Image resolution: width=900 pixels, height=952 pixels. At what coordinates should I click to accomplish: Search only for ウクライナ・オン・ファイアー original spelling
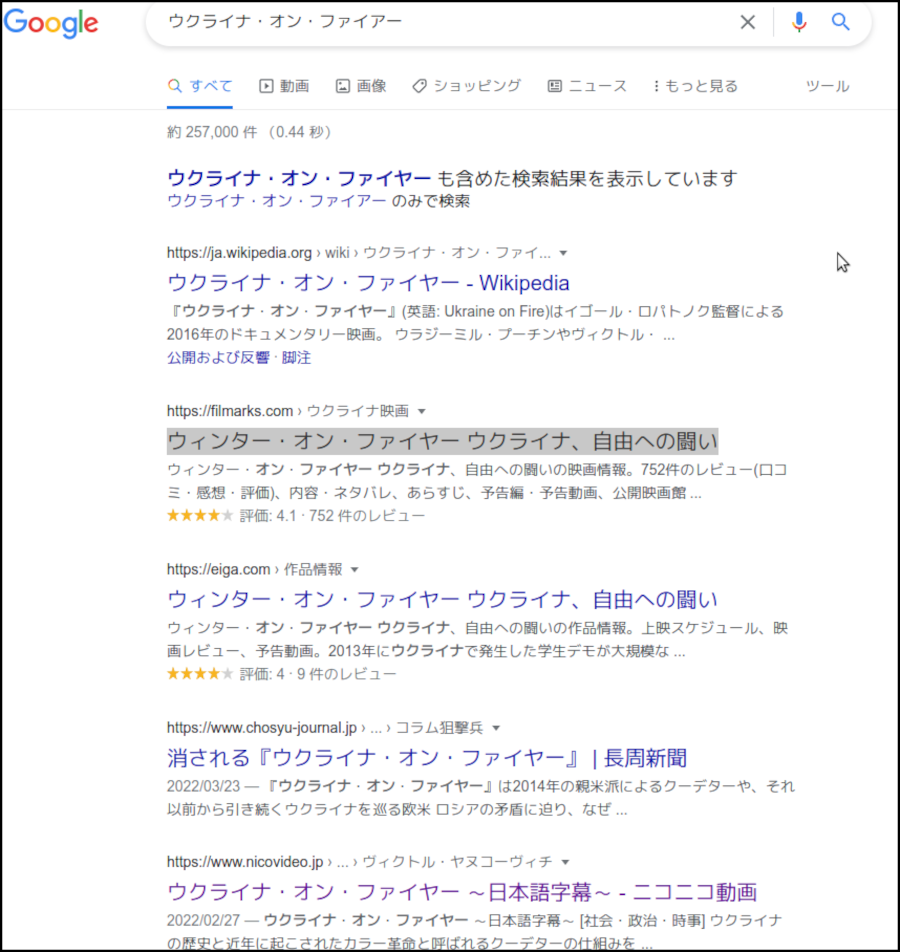point(277,201)
